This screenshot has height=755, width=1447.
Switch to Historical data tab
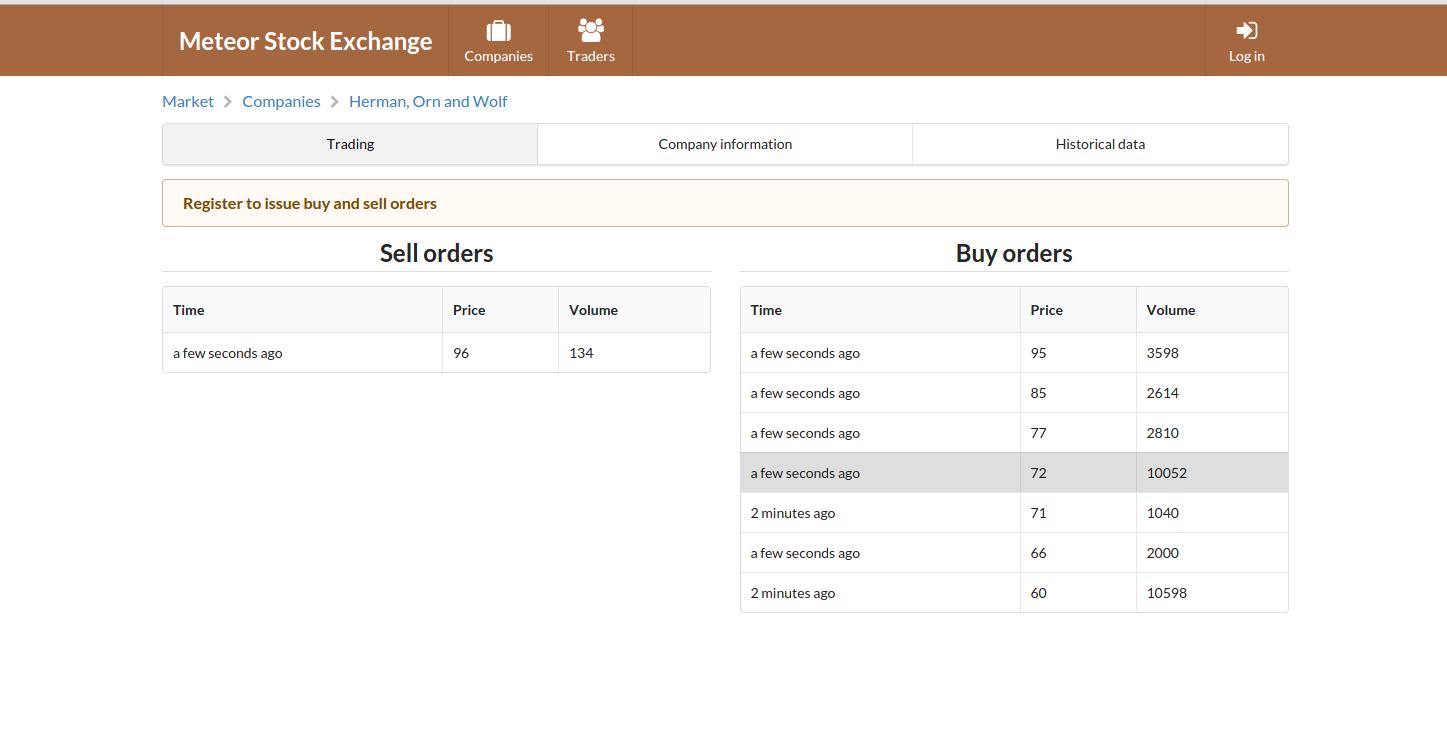pyautogui.click(x=1100, y=144)
